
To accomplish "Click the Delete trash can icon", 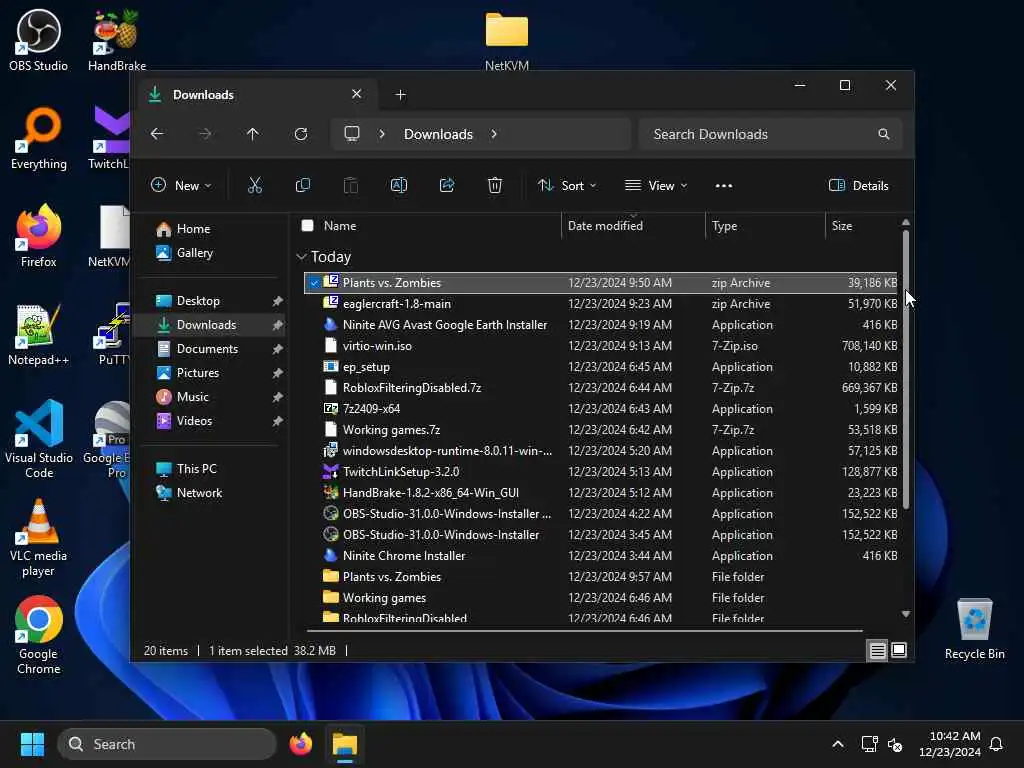I will point(495,185).
